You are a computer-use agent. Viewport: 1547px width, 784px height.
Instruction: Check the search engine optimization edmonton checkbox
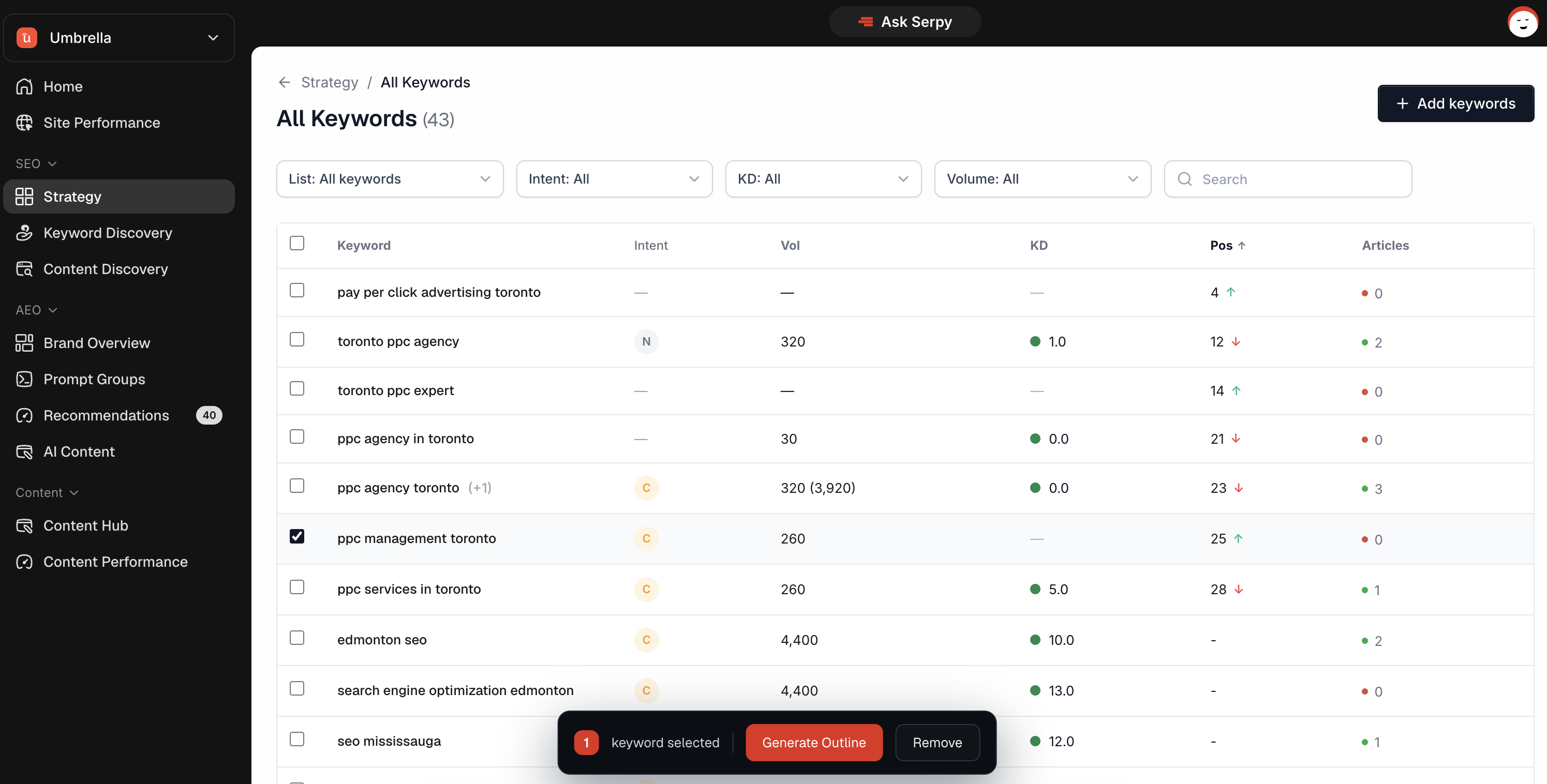click(x=296, y=688)
